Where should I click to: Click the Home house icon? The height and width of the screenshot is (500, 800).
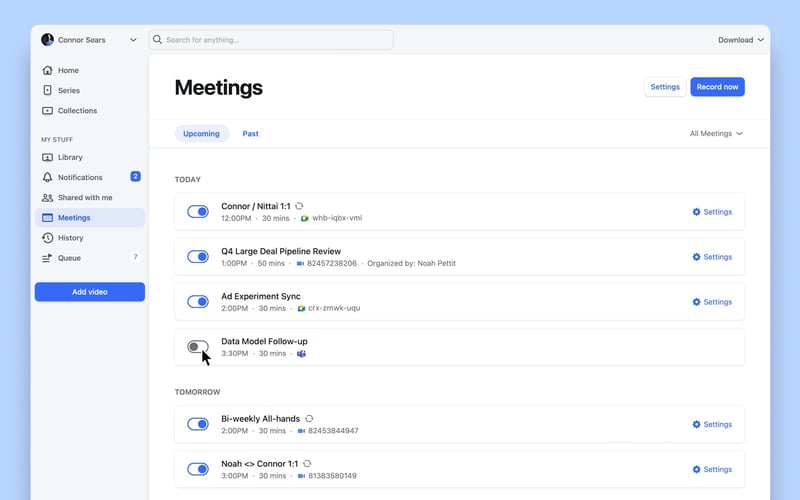click(x=47, y=70)
